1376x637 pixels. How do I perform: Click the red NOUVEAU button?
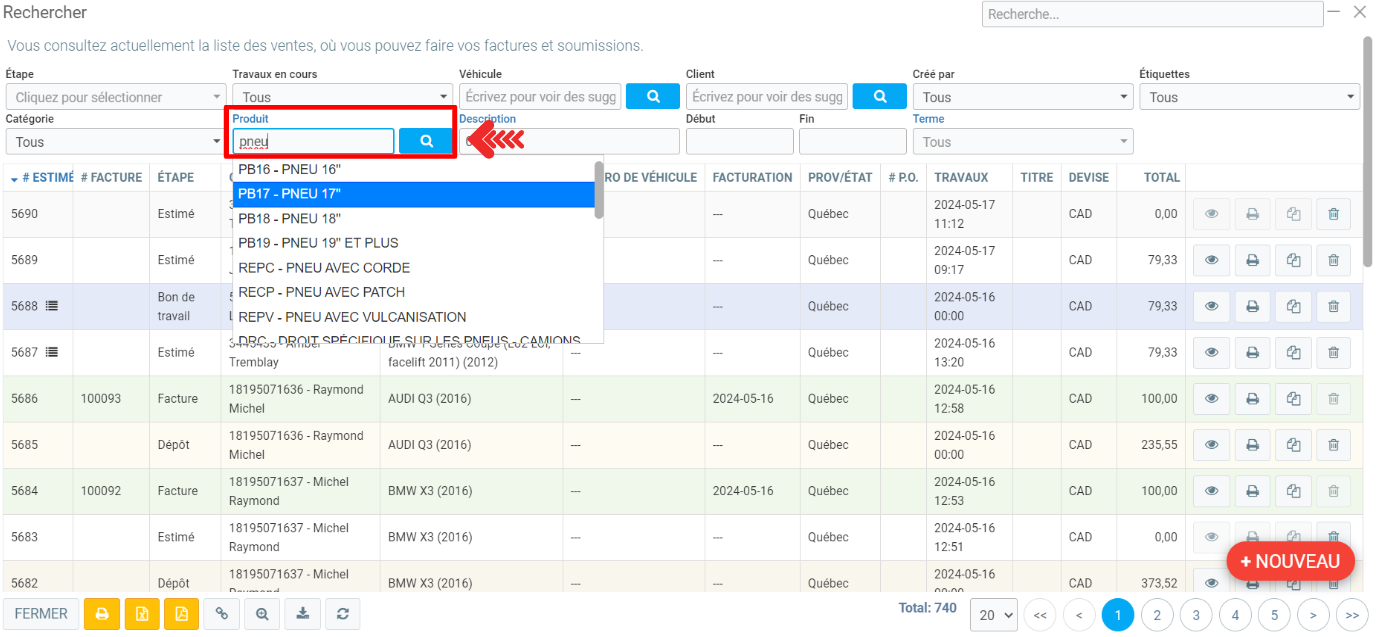click(1290, 562)
